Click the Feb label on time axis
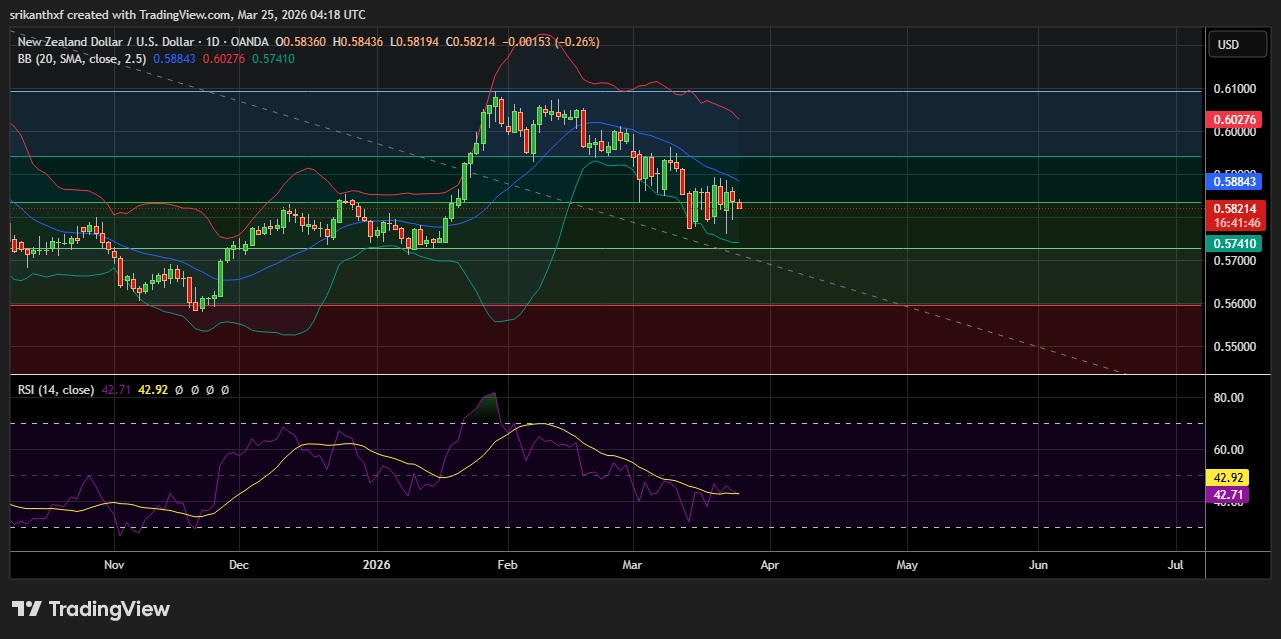Screen dimensions: 1281x639 (x=508, y=564)
